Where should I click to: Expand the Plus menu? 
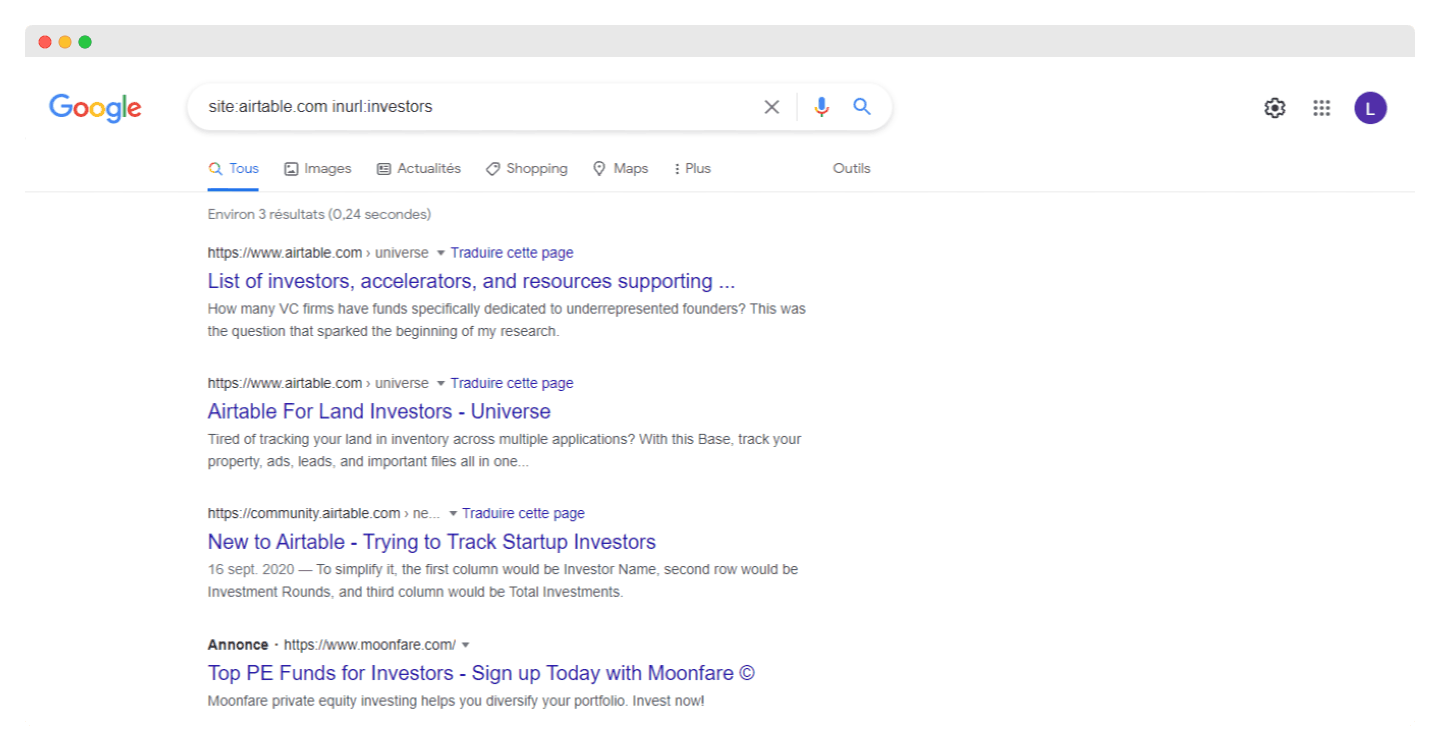click(x=692, y=169)
